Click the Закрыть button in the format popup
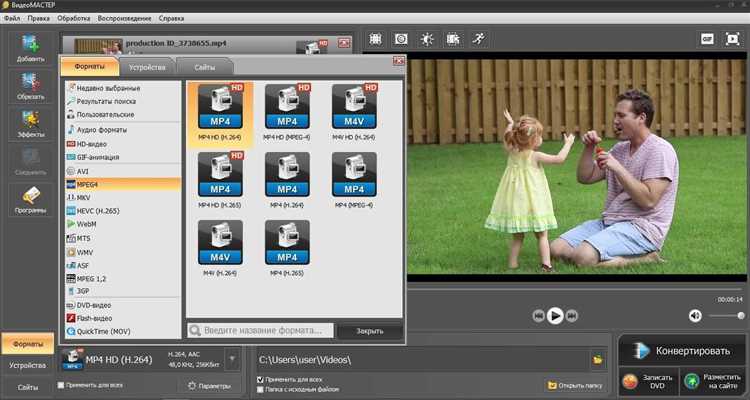750x400 pixels. (369, 330)
